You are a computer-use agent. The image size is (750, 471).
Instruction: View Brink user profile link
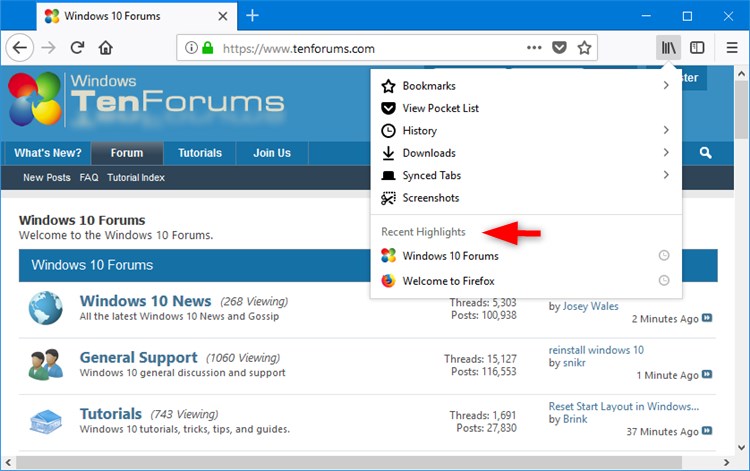(575, 419)
